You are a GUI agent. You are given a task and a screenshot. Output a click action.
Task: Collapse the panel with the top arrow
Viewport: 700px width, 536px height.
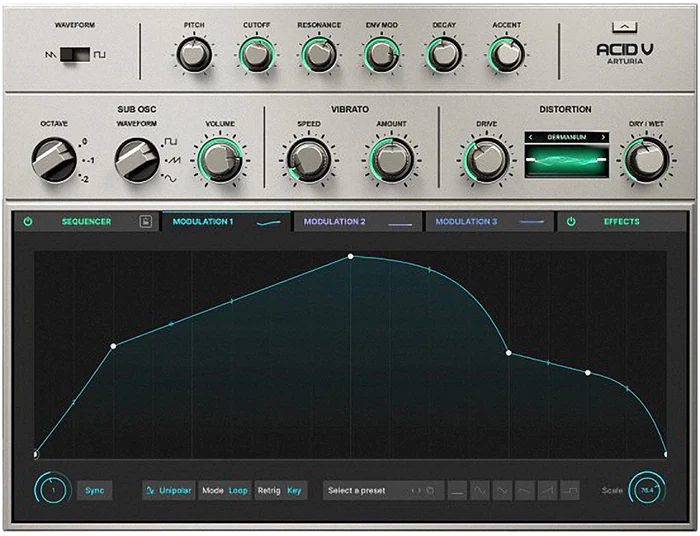tap(625, 27)
